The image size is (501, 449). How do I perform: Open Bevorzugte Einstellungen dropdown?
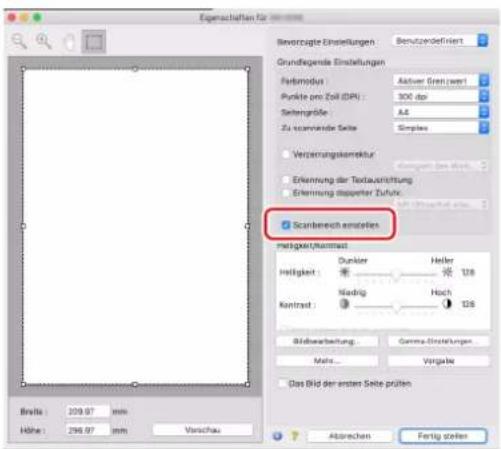click(x=440, y=41)
